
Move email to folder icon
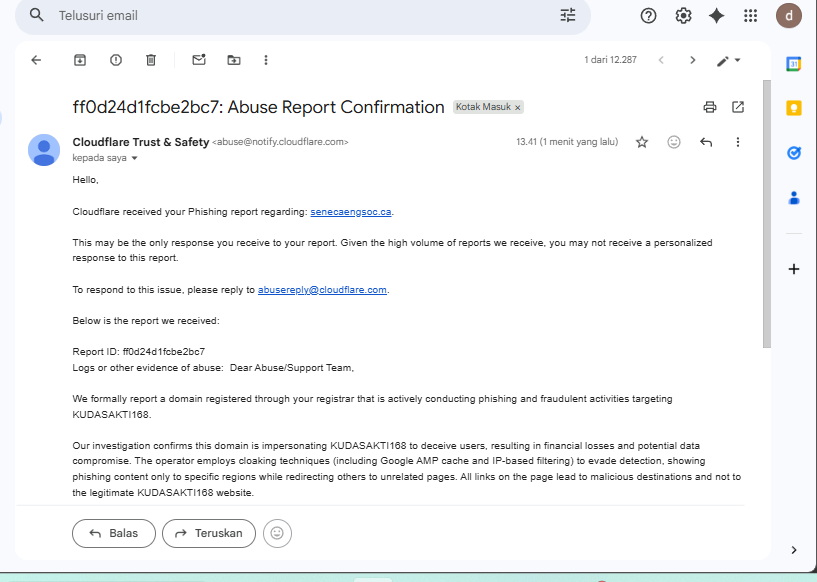234,60
